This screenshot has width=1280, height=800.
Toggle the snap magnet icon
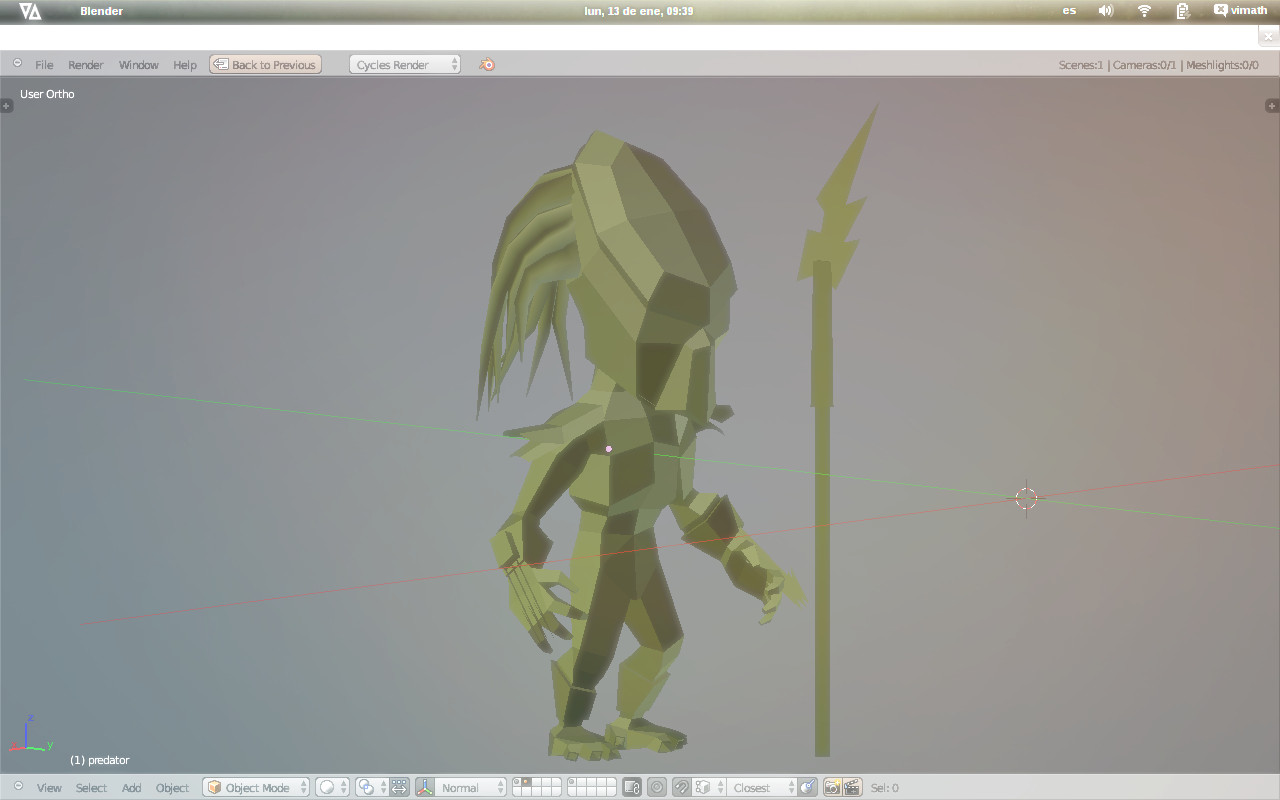coord(681,788)
